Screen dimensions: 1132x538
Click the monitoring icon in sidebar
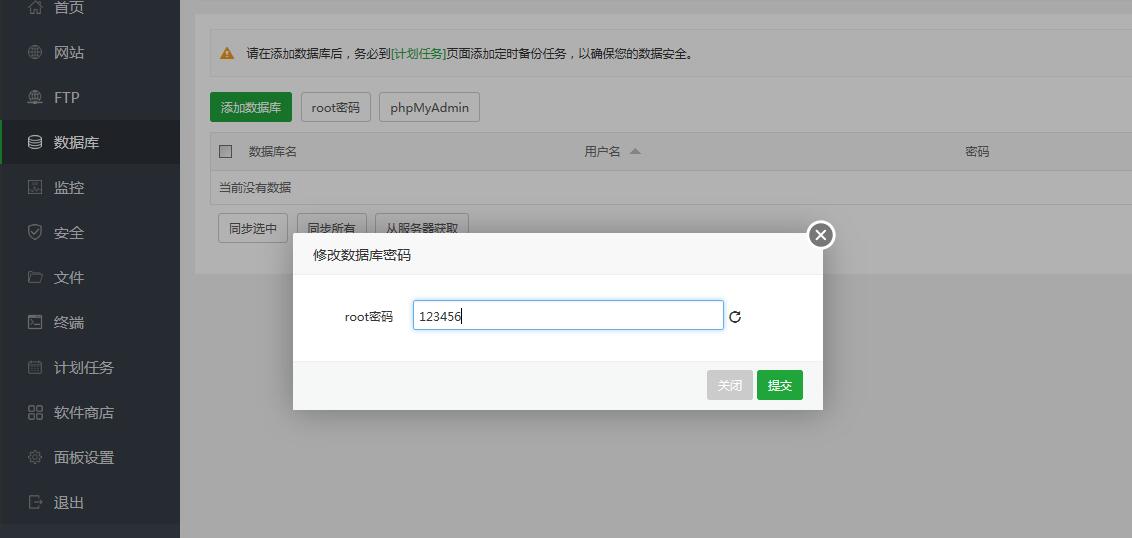35,188
